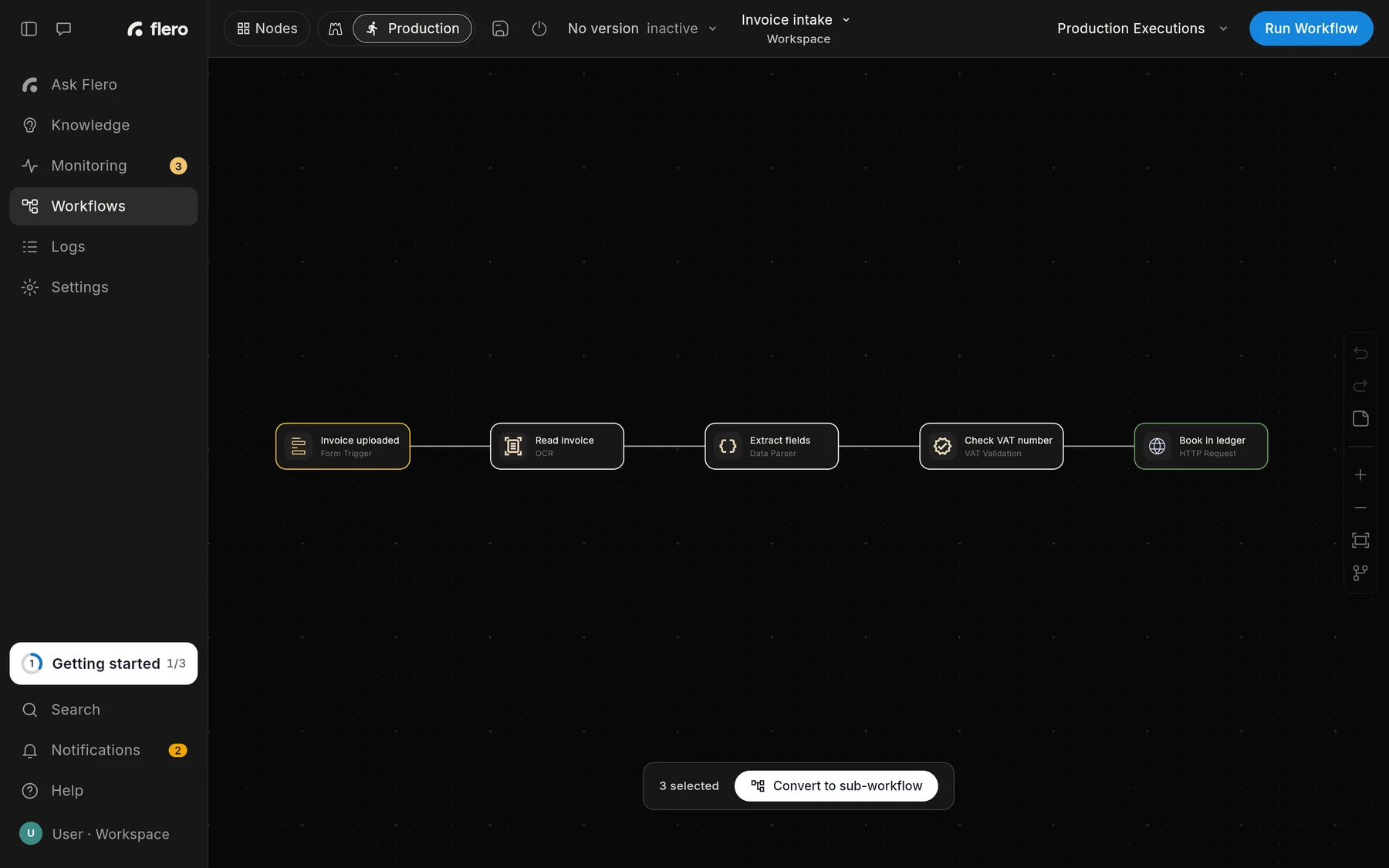Open Logs in sidebar

(x=103, y=247)
